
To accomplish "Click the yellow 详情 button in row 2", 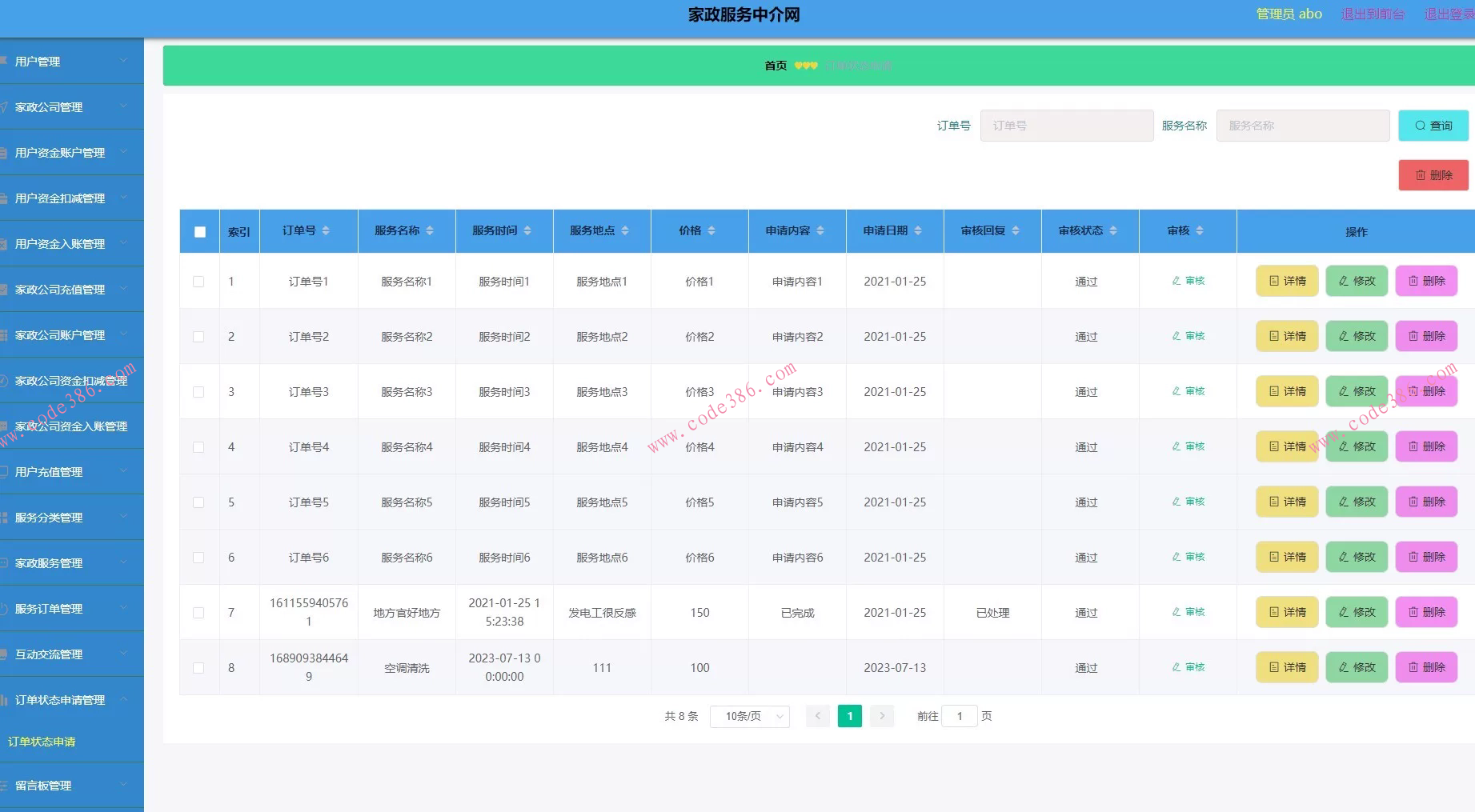I will tap(1287, 337).
